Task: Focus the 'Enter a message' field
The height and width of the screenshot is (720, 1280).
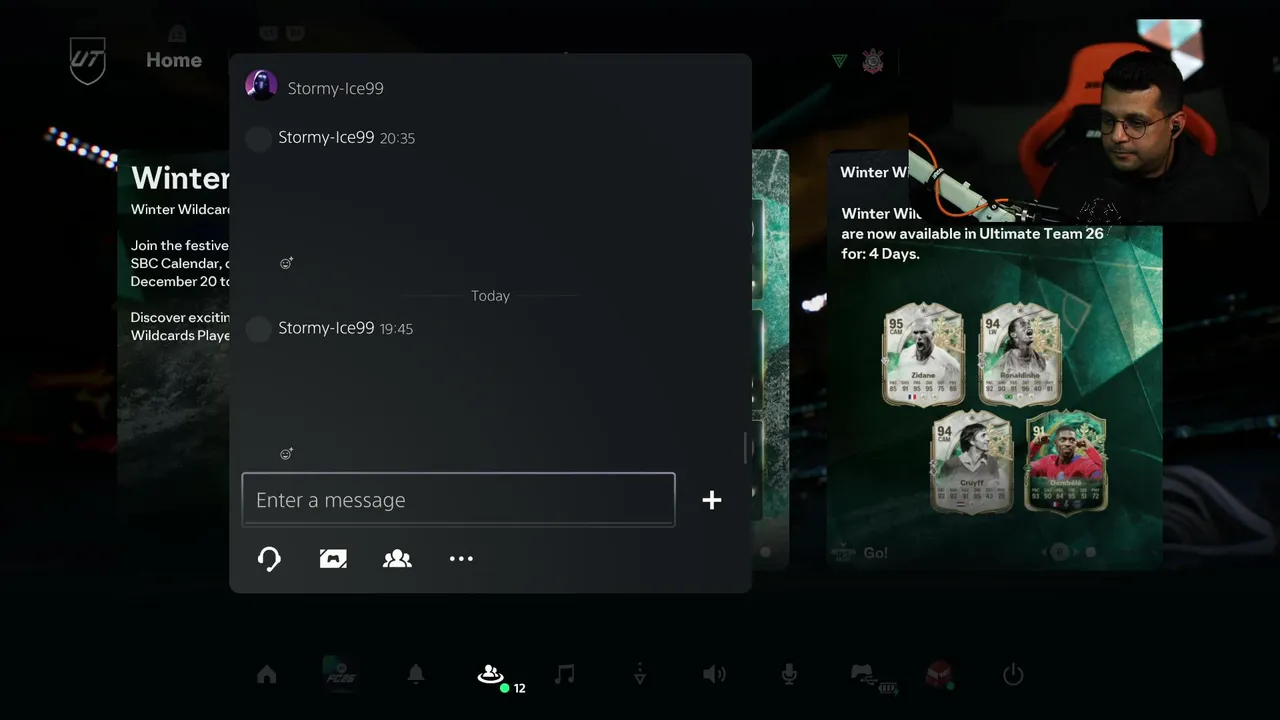Action: point(458,499)
